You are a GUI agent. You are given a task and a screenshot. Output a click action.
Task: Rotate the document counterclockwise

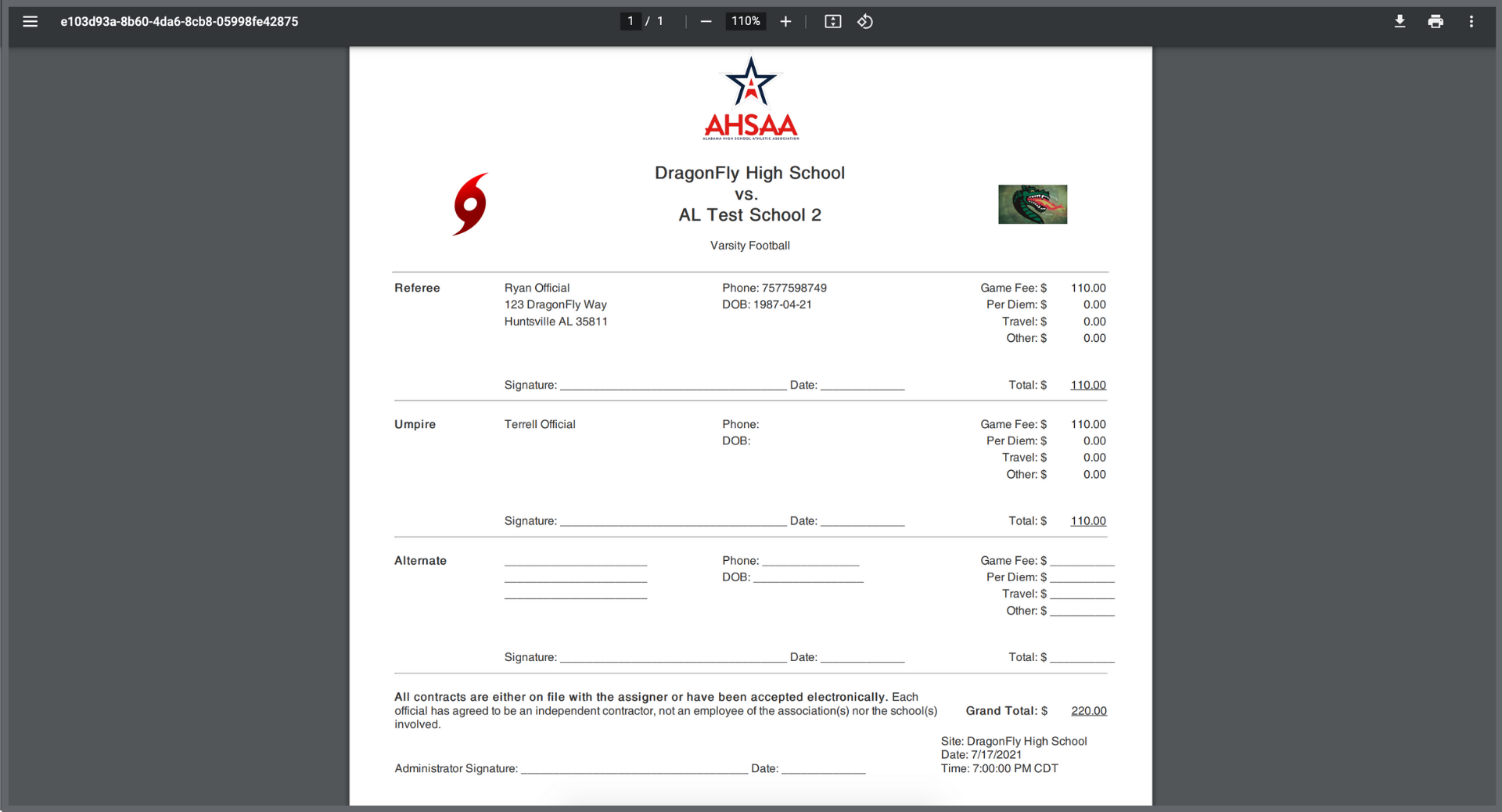click(865, 22)
